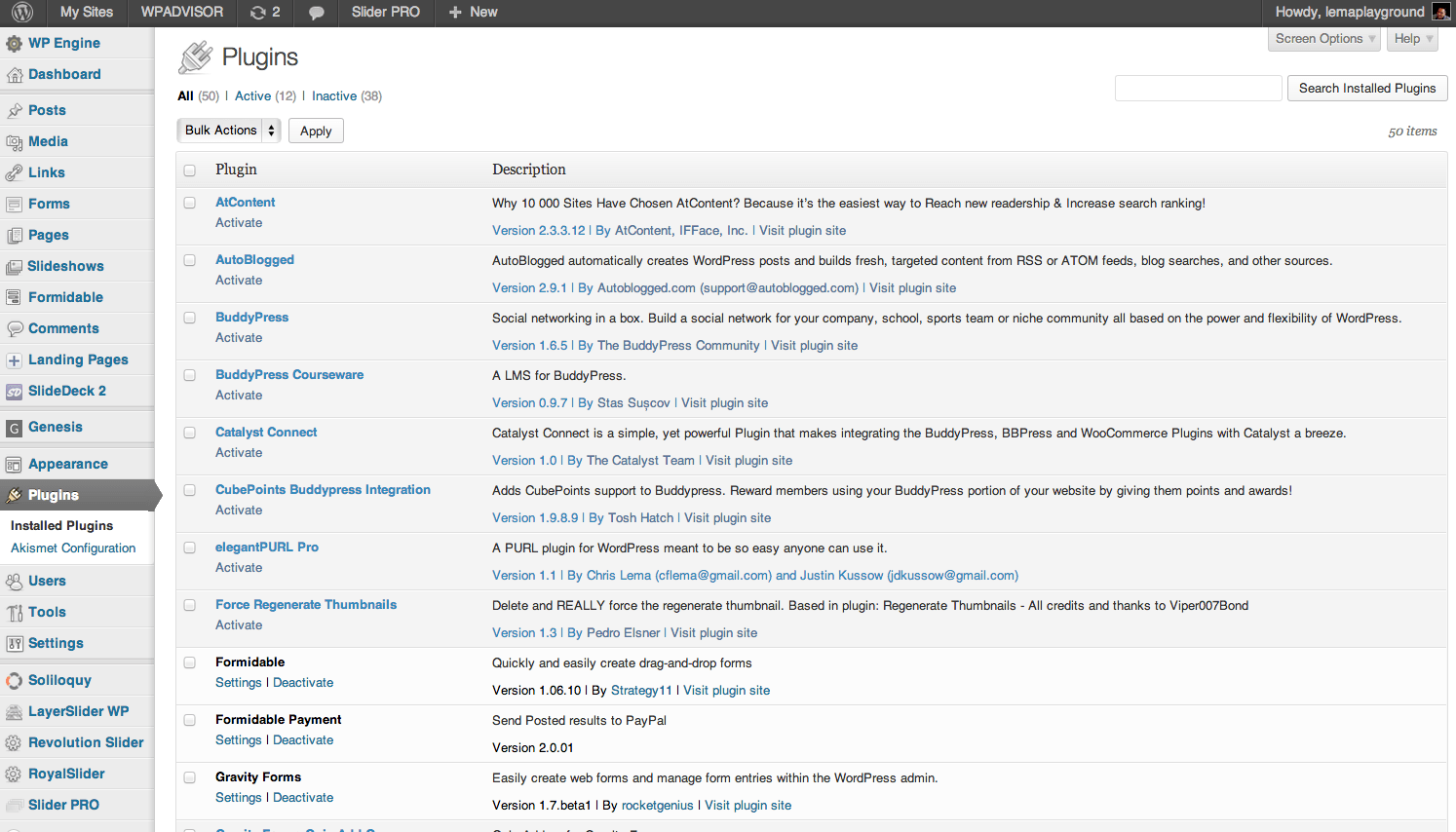Expand the Screen Options panel
This screenshot has width=1456, height=832.
[x=1324, y=39]
